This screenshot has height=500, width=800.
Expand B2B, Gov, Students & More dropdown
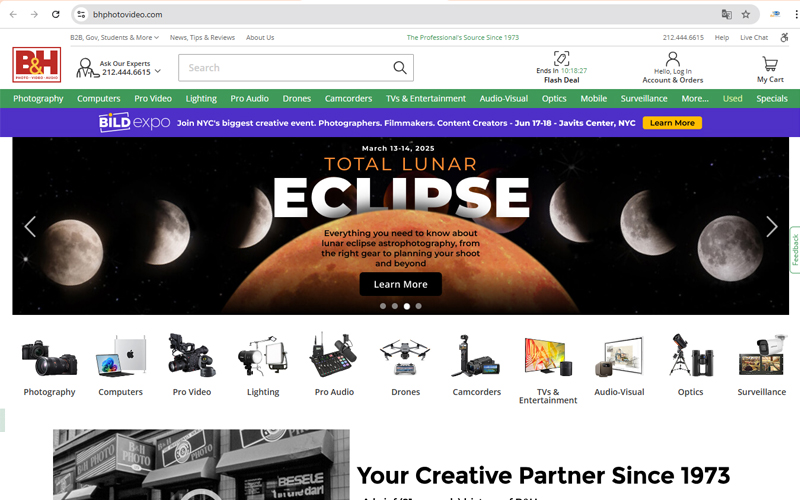(115, 37)
